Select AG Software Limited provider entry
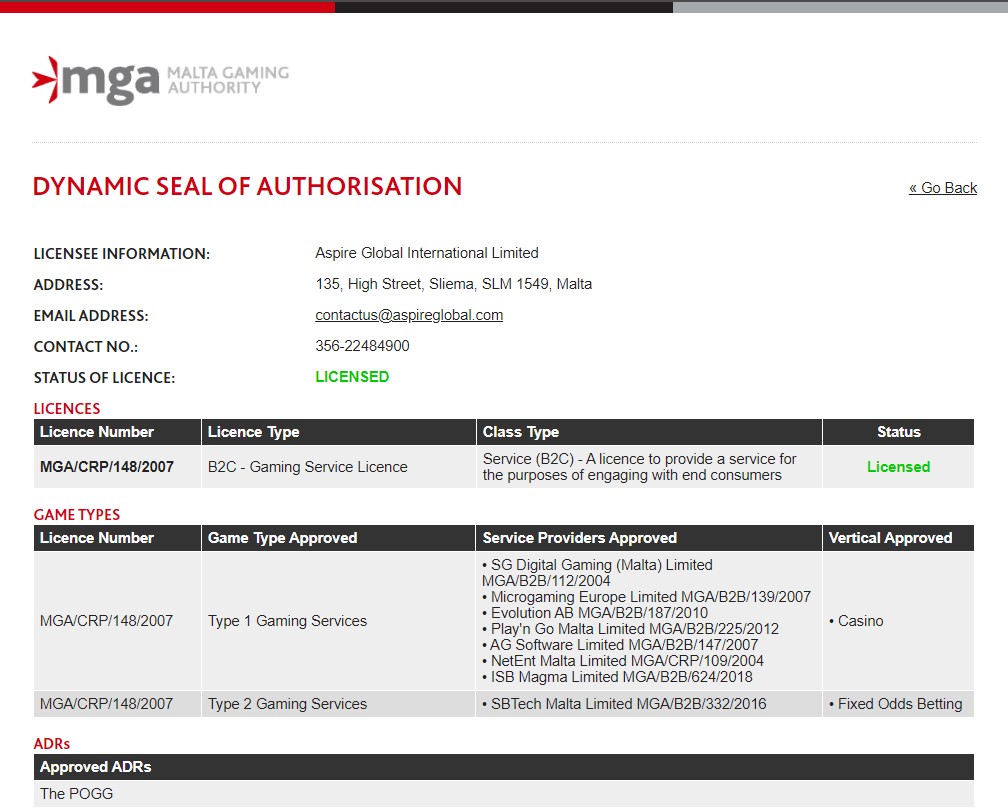The image size is (1008, 810). tap(620, 645)
